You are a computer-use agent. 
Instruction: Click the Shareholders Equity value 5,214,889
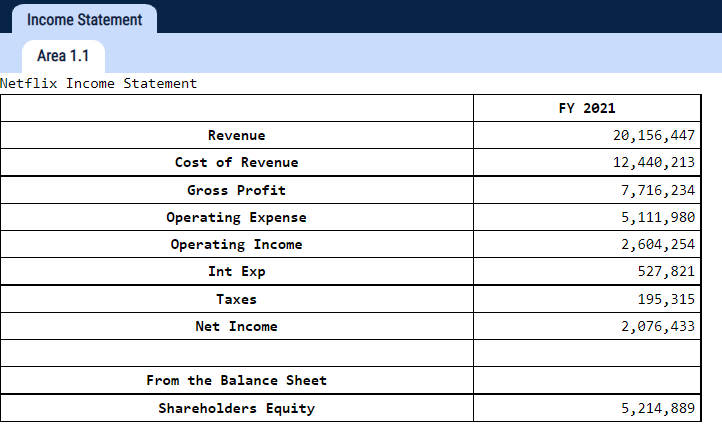tap(658, 408)
